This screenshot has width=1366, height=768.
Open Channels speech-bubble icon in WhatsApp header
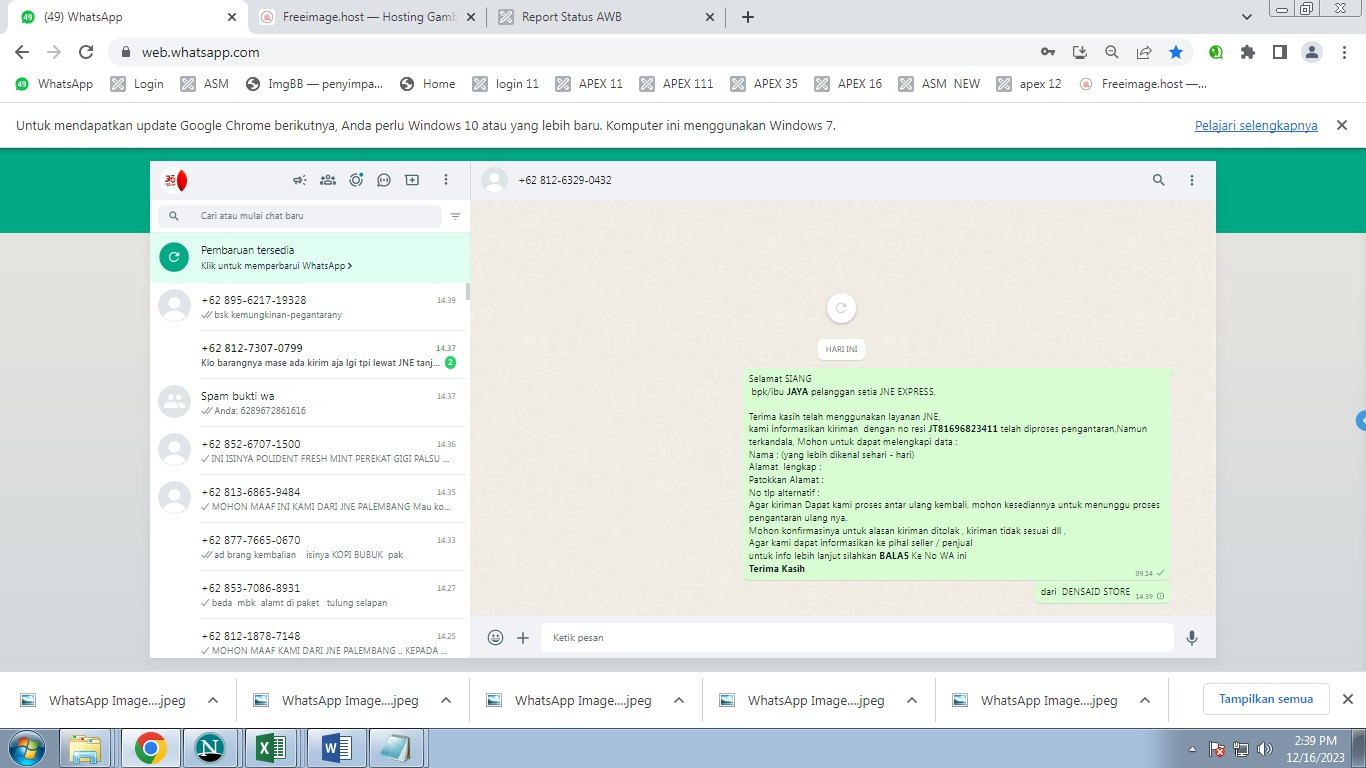(x=384, y=180)
